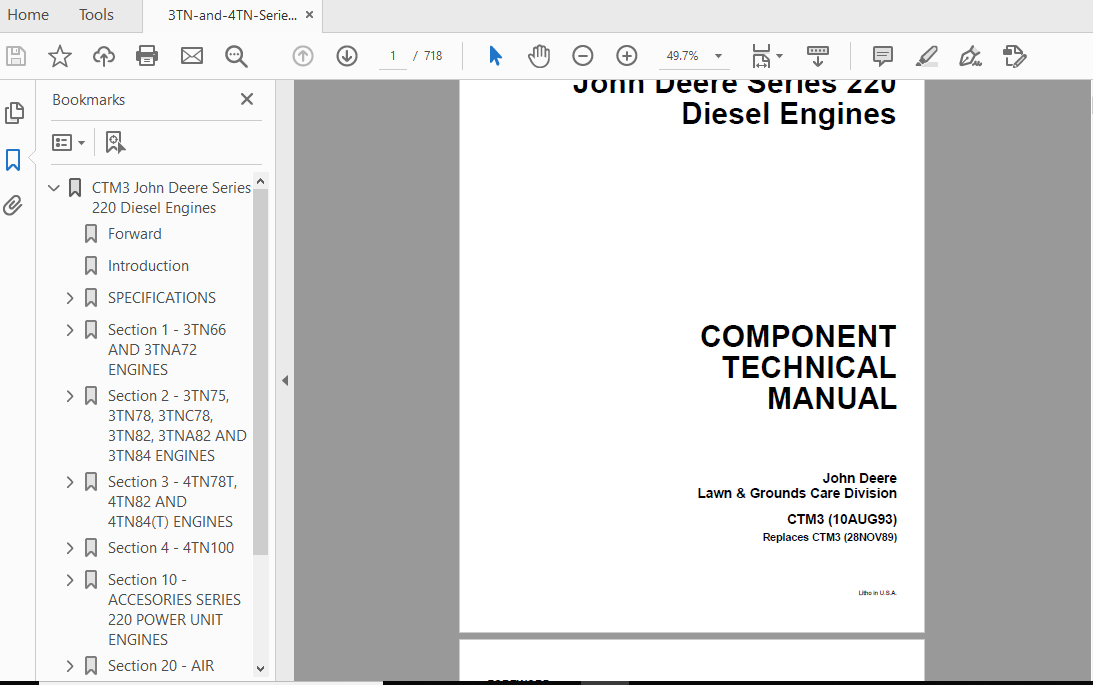Expand Section 4 - 4TN100 bookmark
The image size is (1093, 685).
click(x=70, y=548)
